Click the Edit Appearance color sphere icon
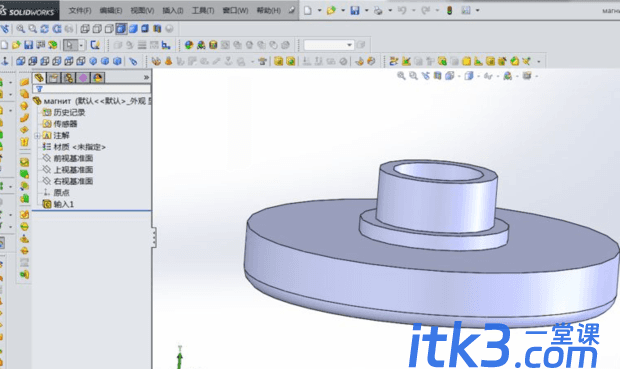 pos(189,45)
